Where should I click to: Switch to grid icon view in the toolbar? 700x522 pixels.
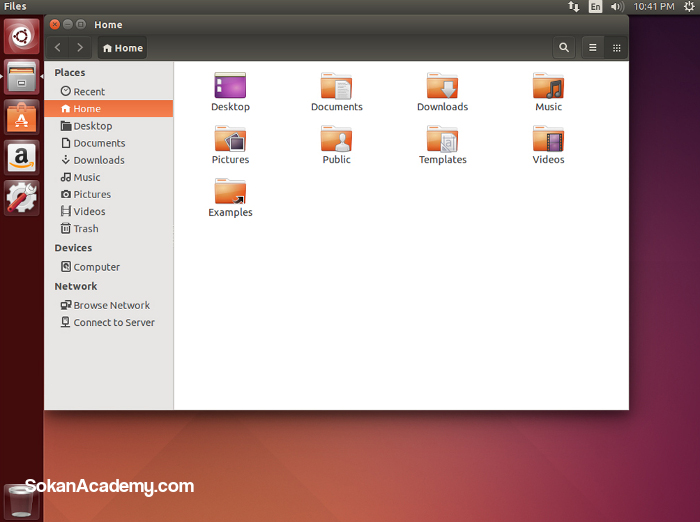(x=617, y=47)
